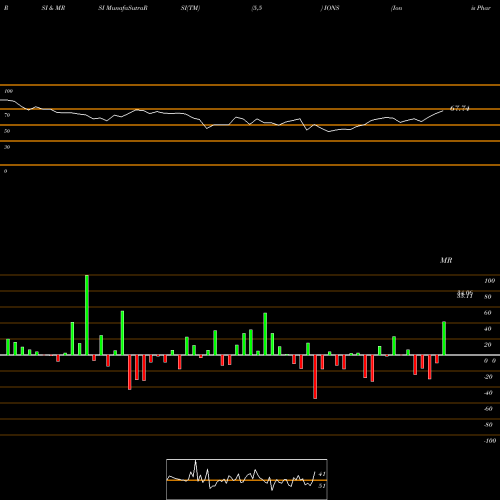This screenshot has height=500, width=500.
Task: Click the ') IONS' ticker header text
Action: pos(330,8)
